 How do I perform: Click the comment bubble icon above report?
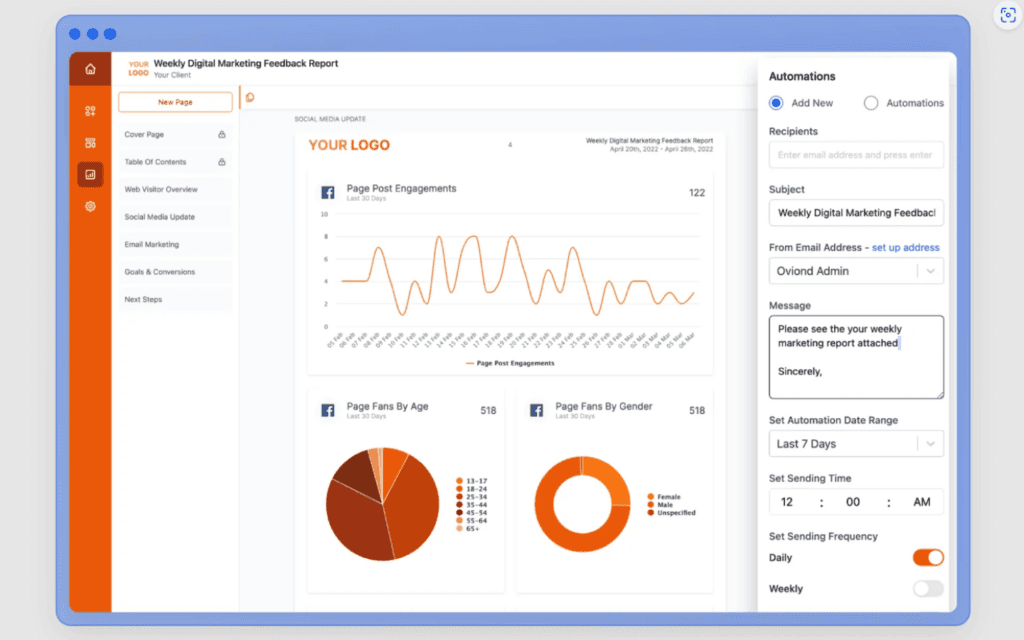(x=250, y=98)
